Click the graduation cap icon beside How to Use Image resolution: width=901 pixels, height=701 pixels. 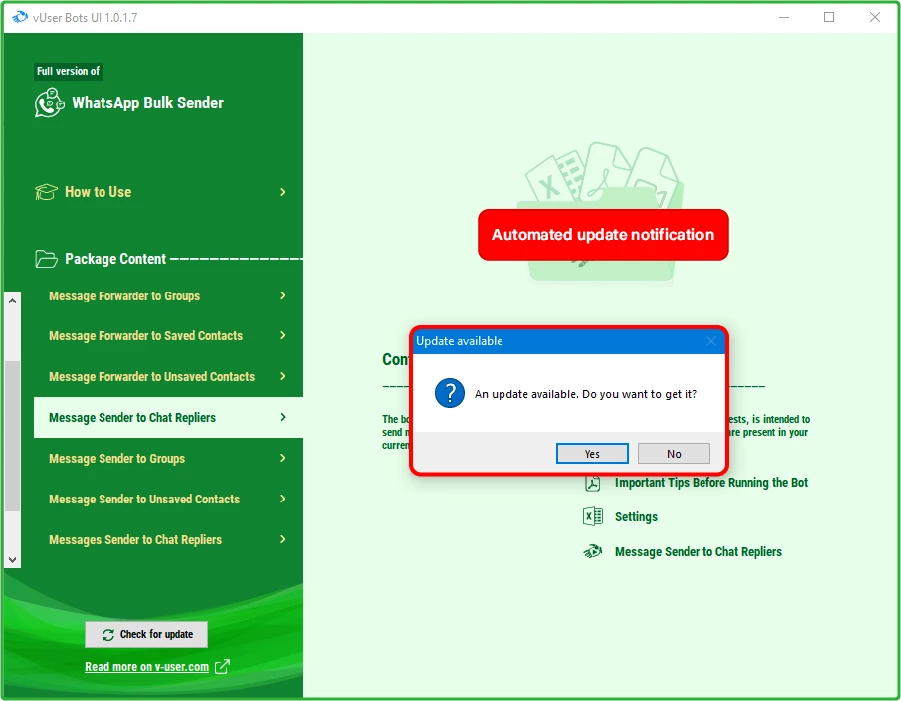coord(46,192)
